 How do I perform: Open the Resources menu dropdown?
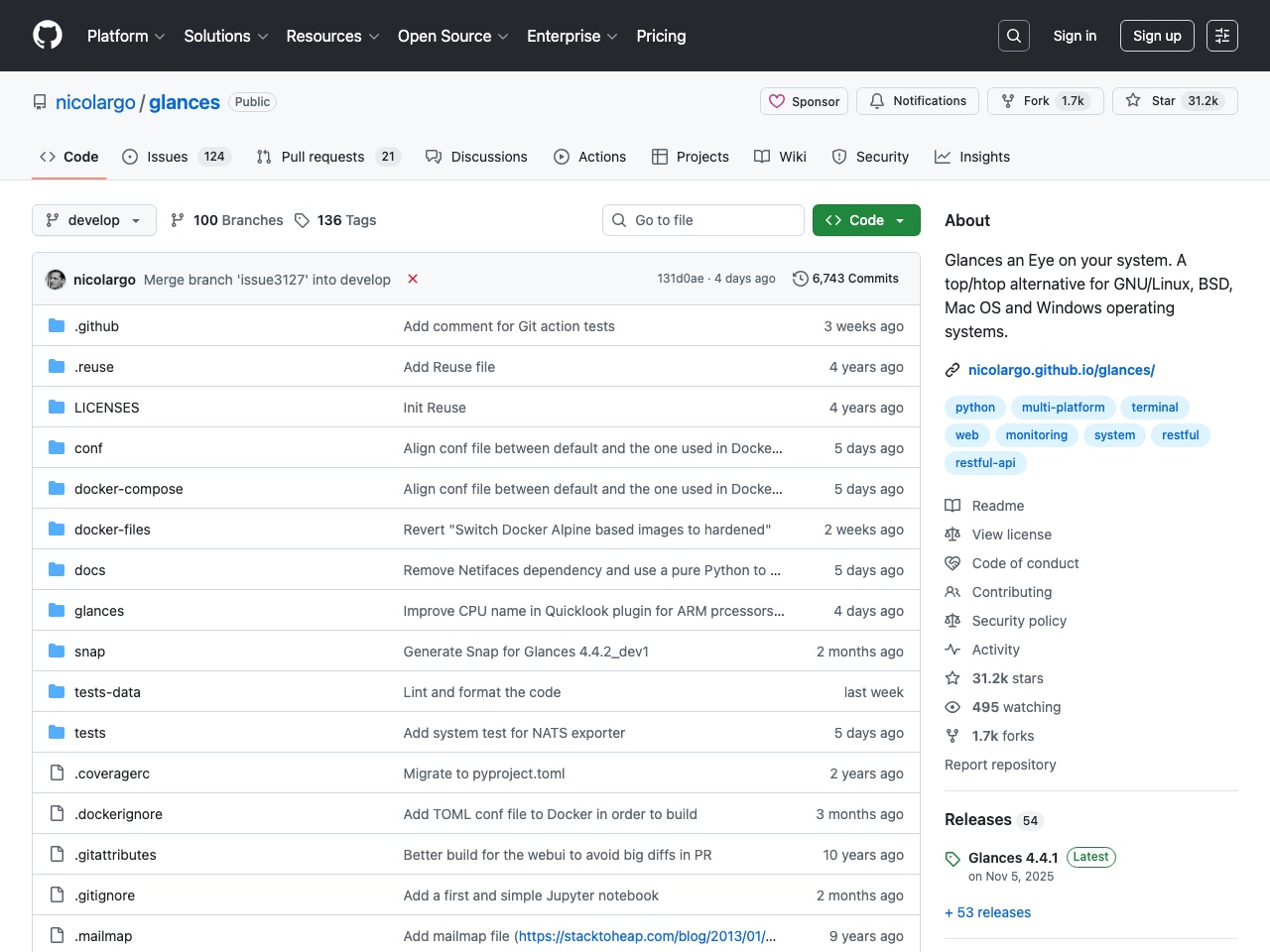[331, 36]
